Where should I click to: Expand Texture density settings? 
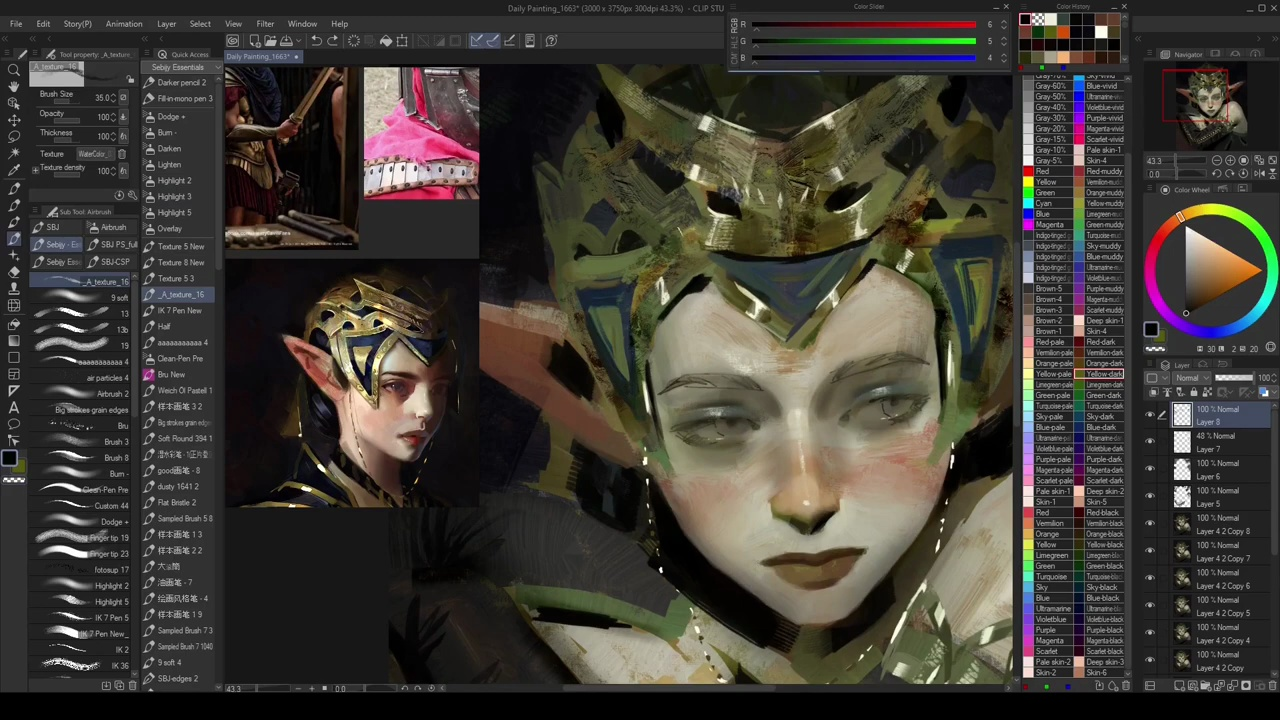coord(35,169)
